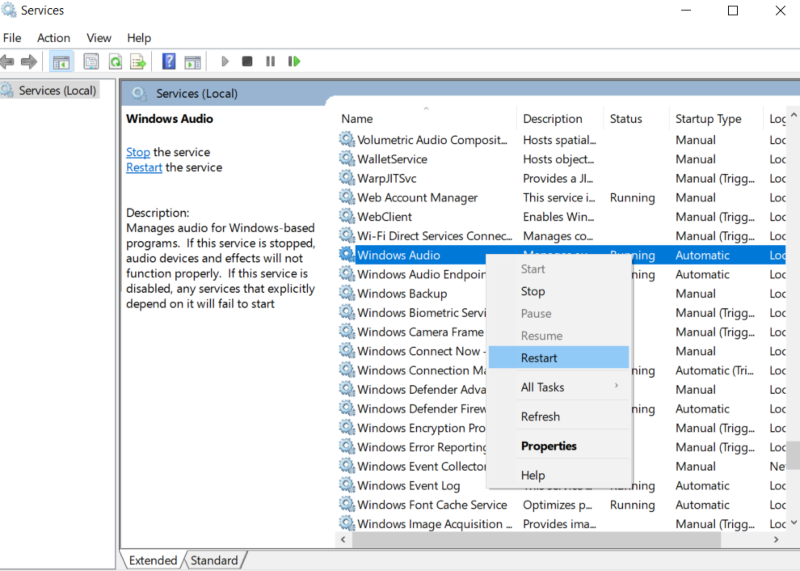Viewport: 800px width, 571px height.
Task: Select the WarpJITSvc service row
Action: (561, 178)
